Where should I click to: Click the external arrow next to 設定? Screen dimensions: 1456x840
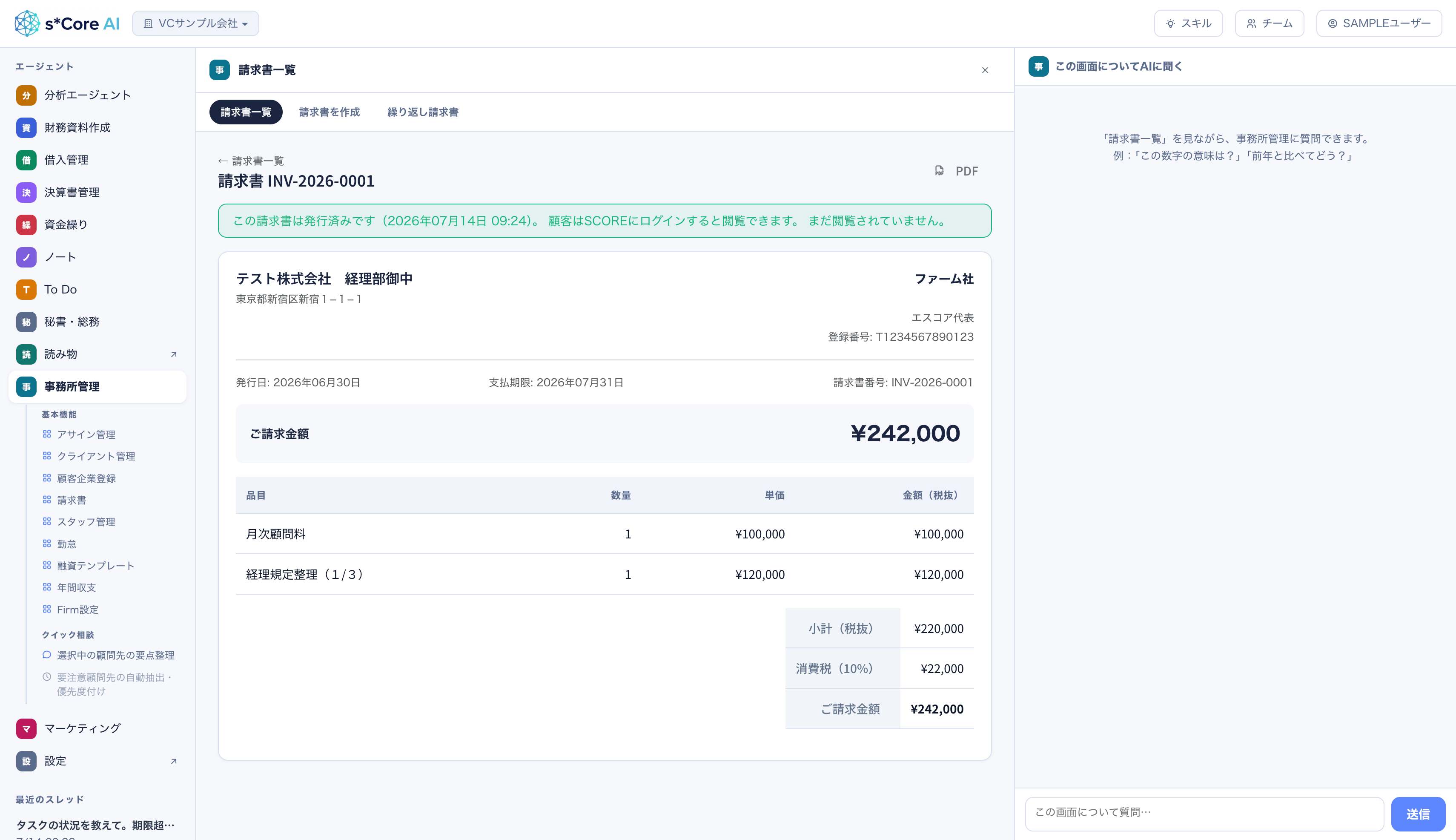174,761
